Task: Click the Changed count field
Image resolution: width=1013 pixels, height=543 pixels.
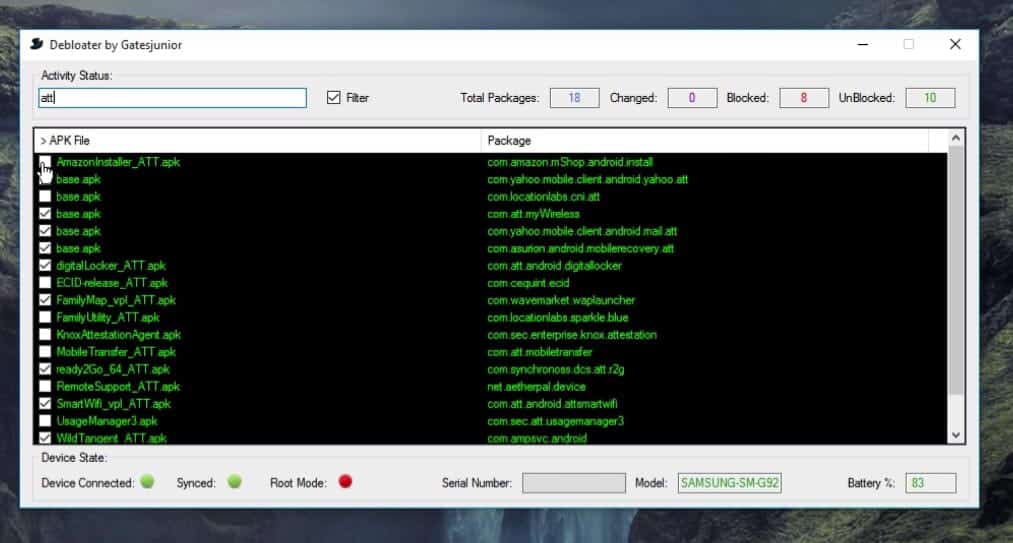Action: (692, 98)
